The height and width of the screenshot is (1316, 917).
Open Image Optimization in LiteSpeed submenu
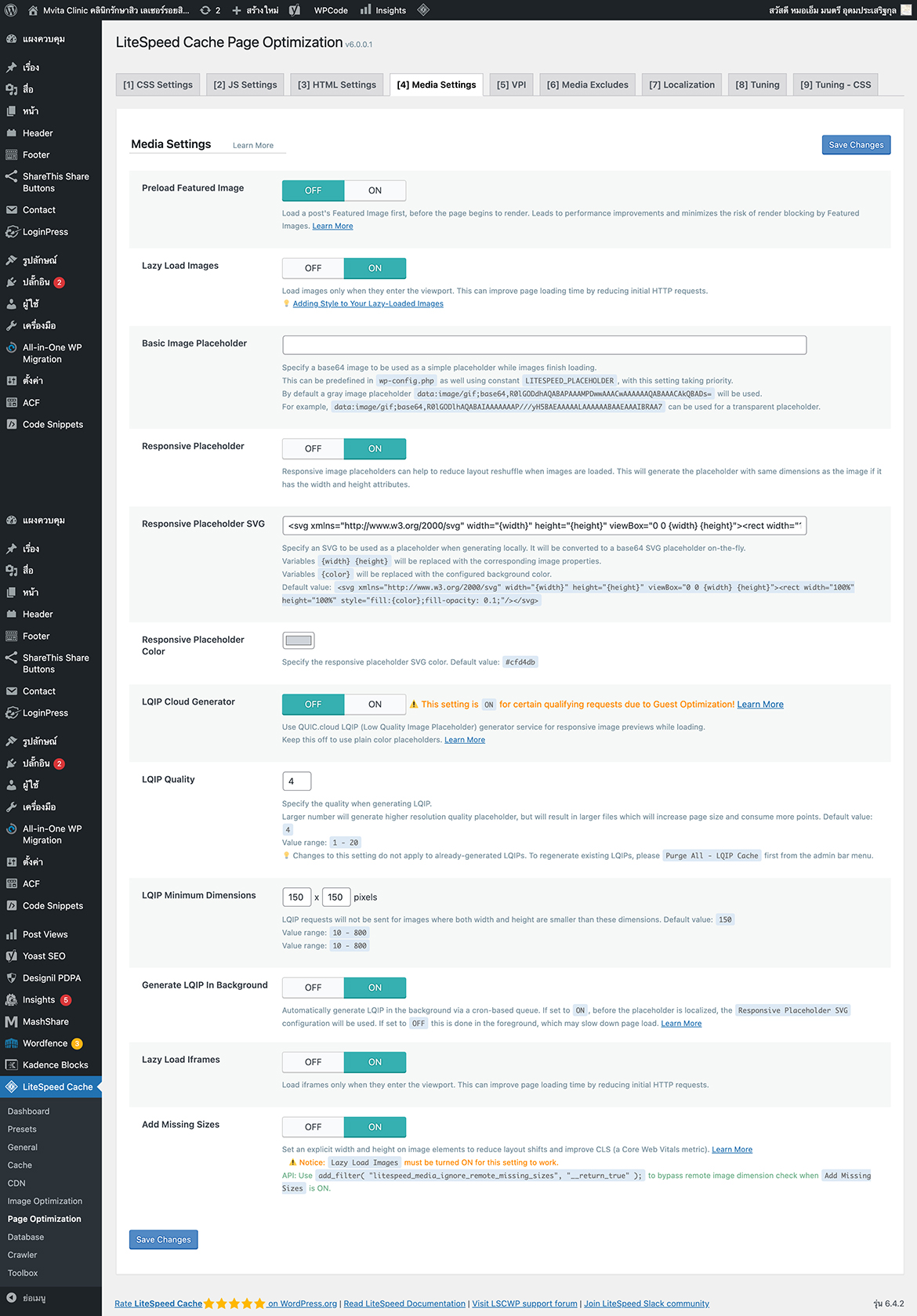[45, 1202]
